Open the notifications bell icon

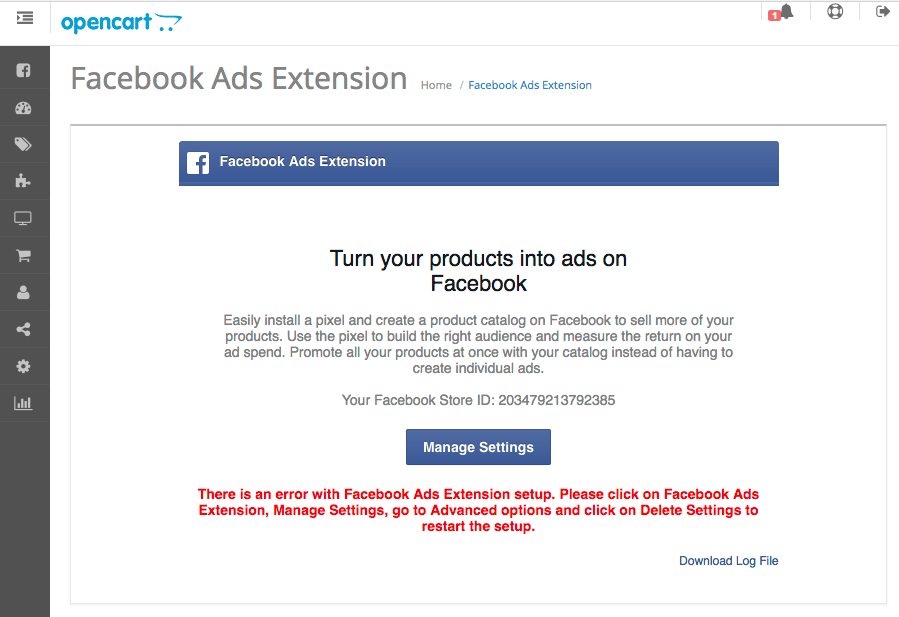click(x=787, y=11)
